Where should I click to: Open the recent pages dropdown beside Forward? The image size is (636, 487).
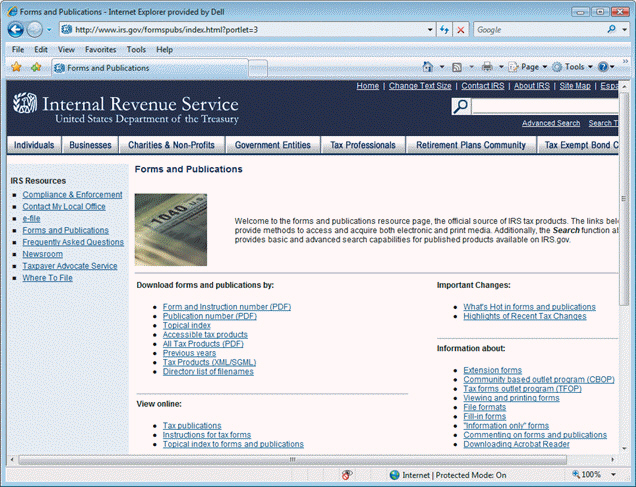pyautogui.click(x=49, y=30)
